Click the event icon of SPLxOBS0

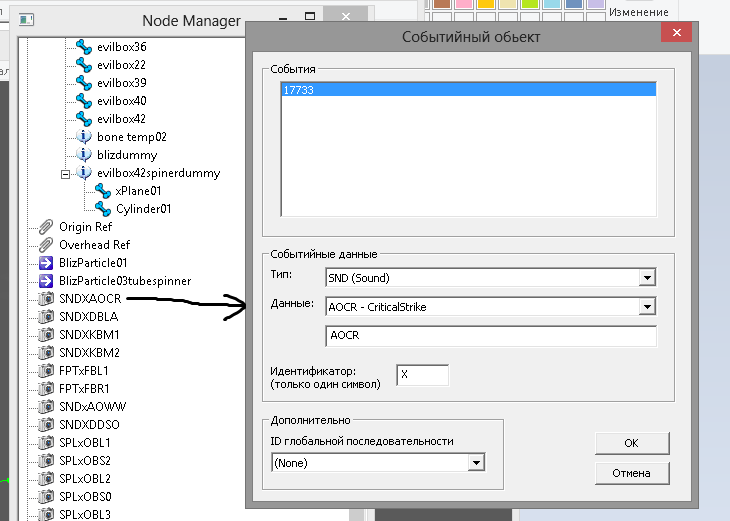click(46, 496)
